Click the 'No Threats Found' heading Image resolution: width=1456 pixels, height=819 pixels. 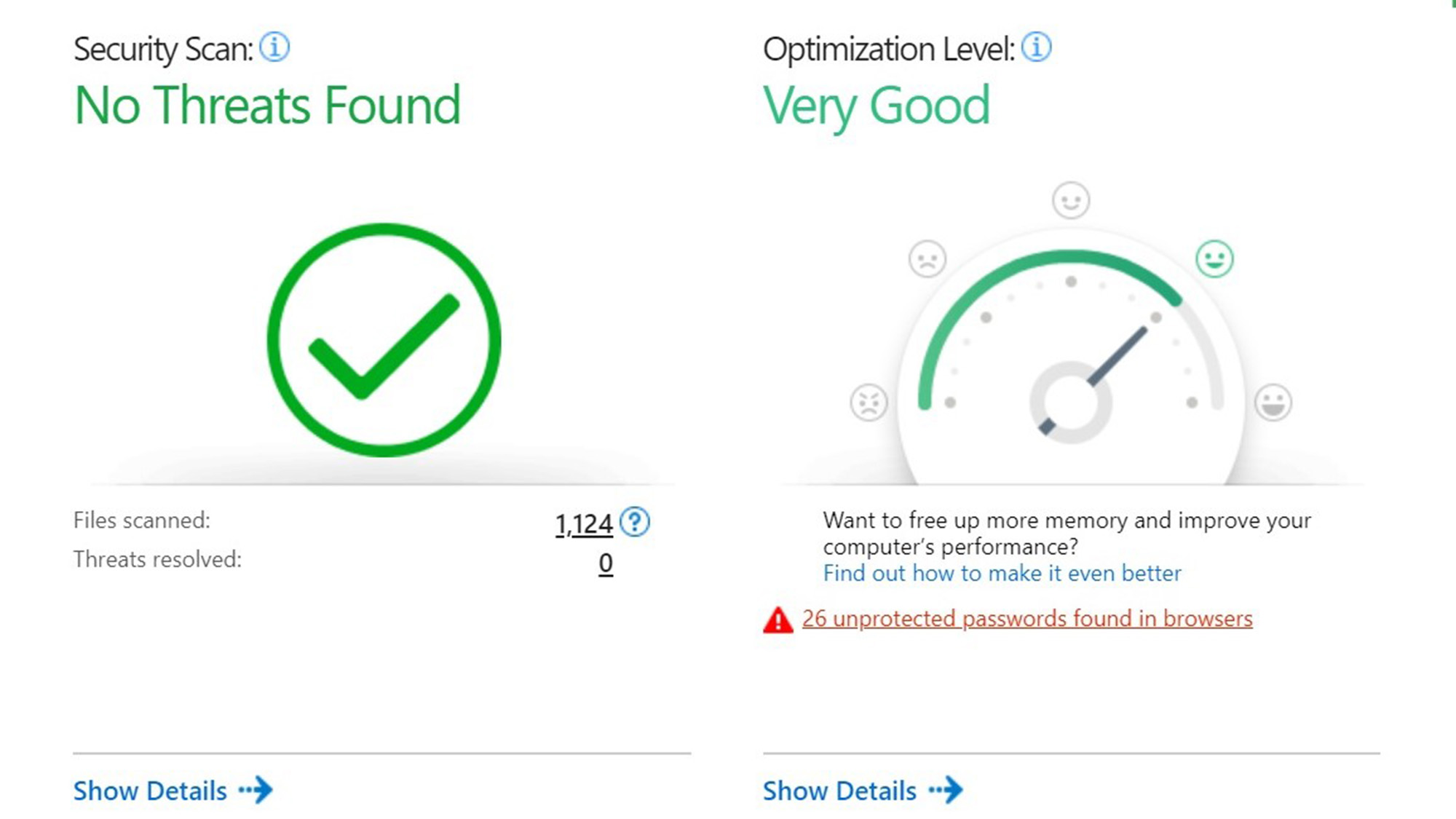[x=268, y=106]
